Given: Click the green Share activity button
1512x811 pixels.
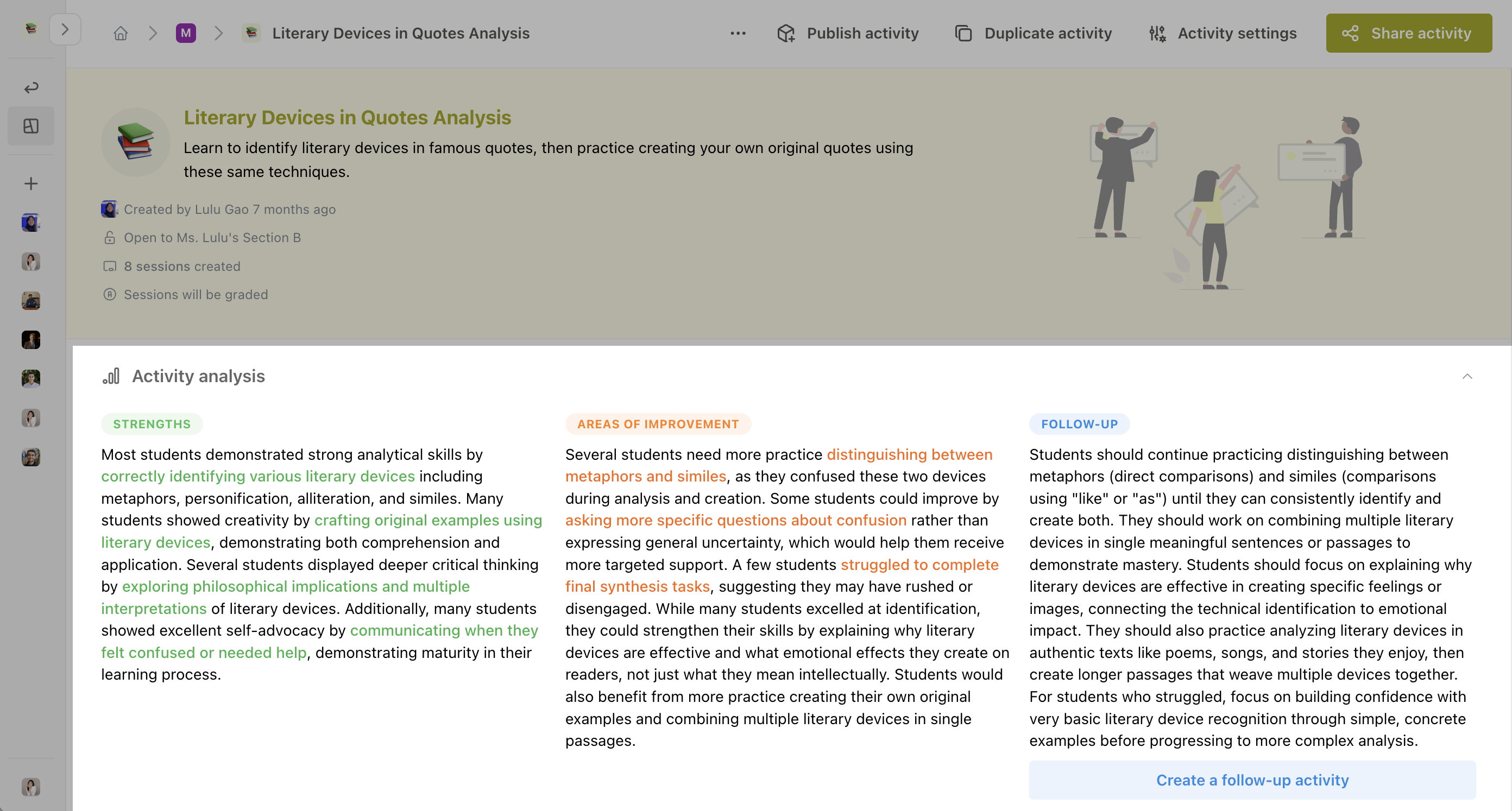Looking at the screenshot, I should click(1409, 34).
